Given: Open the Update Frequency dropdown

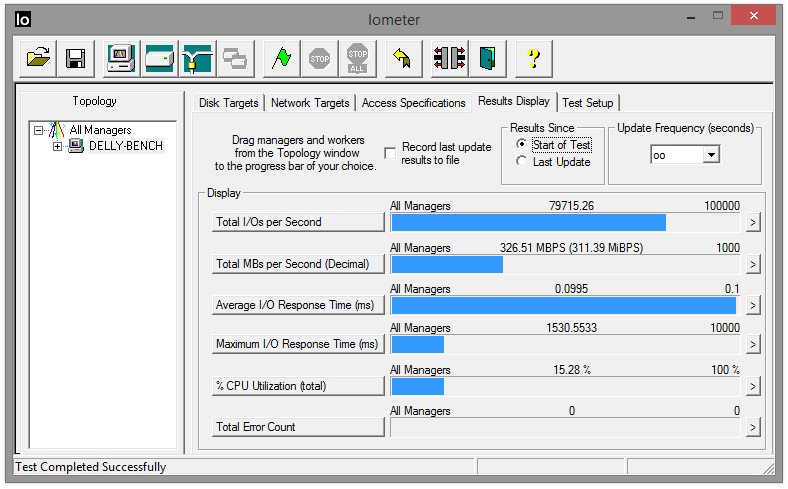Looking at the screenshot, I should coord(711,155).
